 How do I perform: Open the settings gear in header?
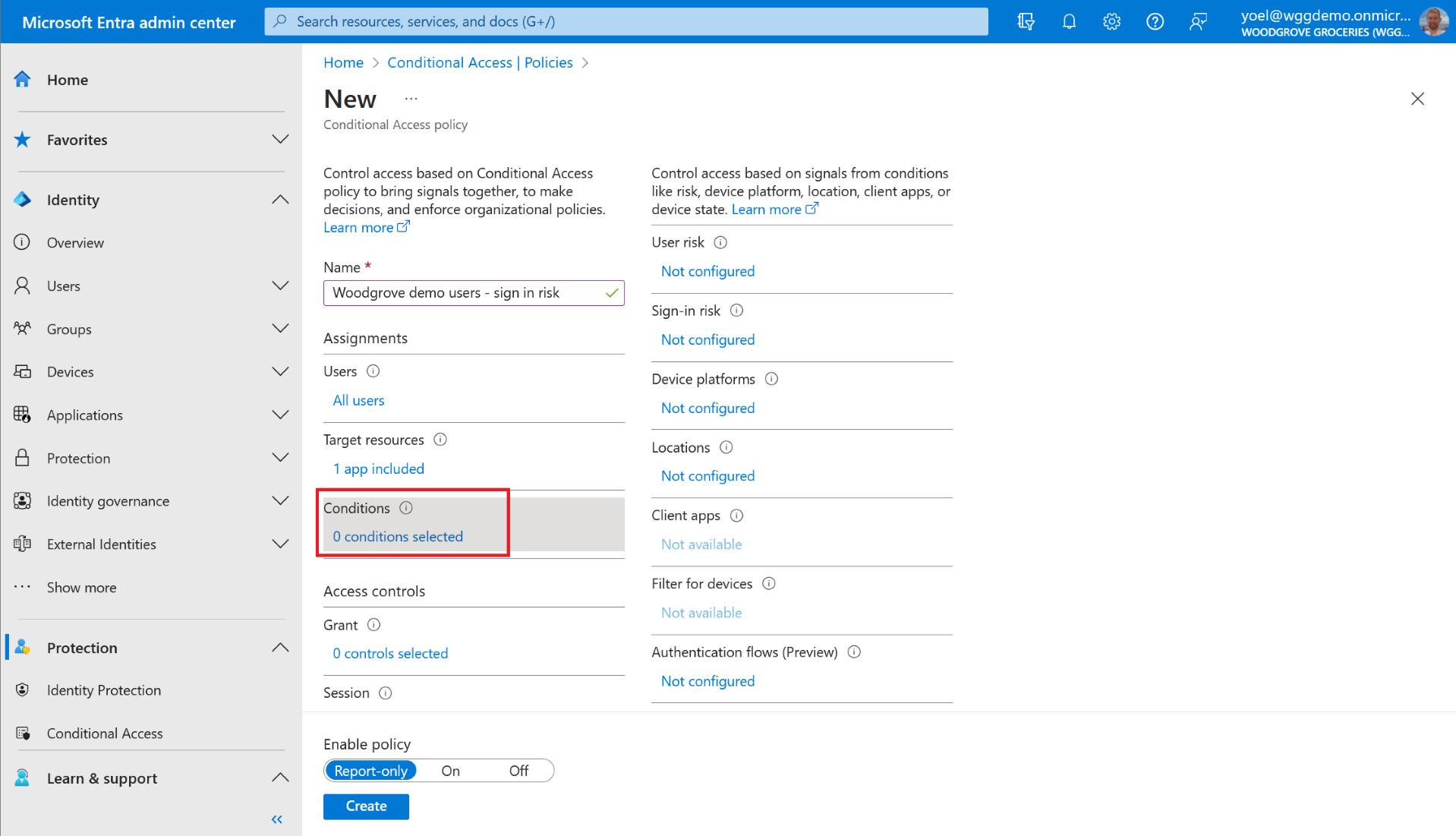click(1111, 21)
